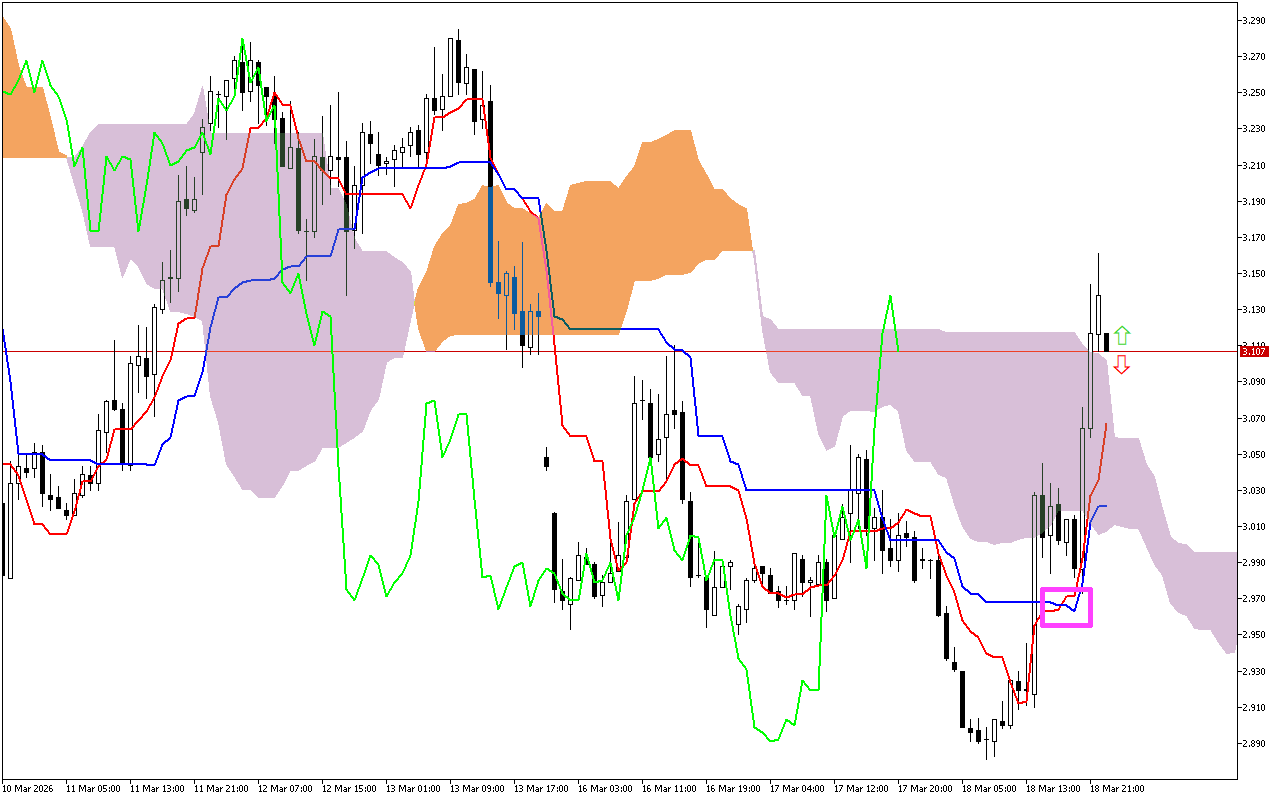The height and width of the screenshot is (800, 1280).
Task: Click the vertical price axis scale
Action: pos(1254,400)
